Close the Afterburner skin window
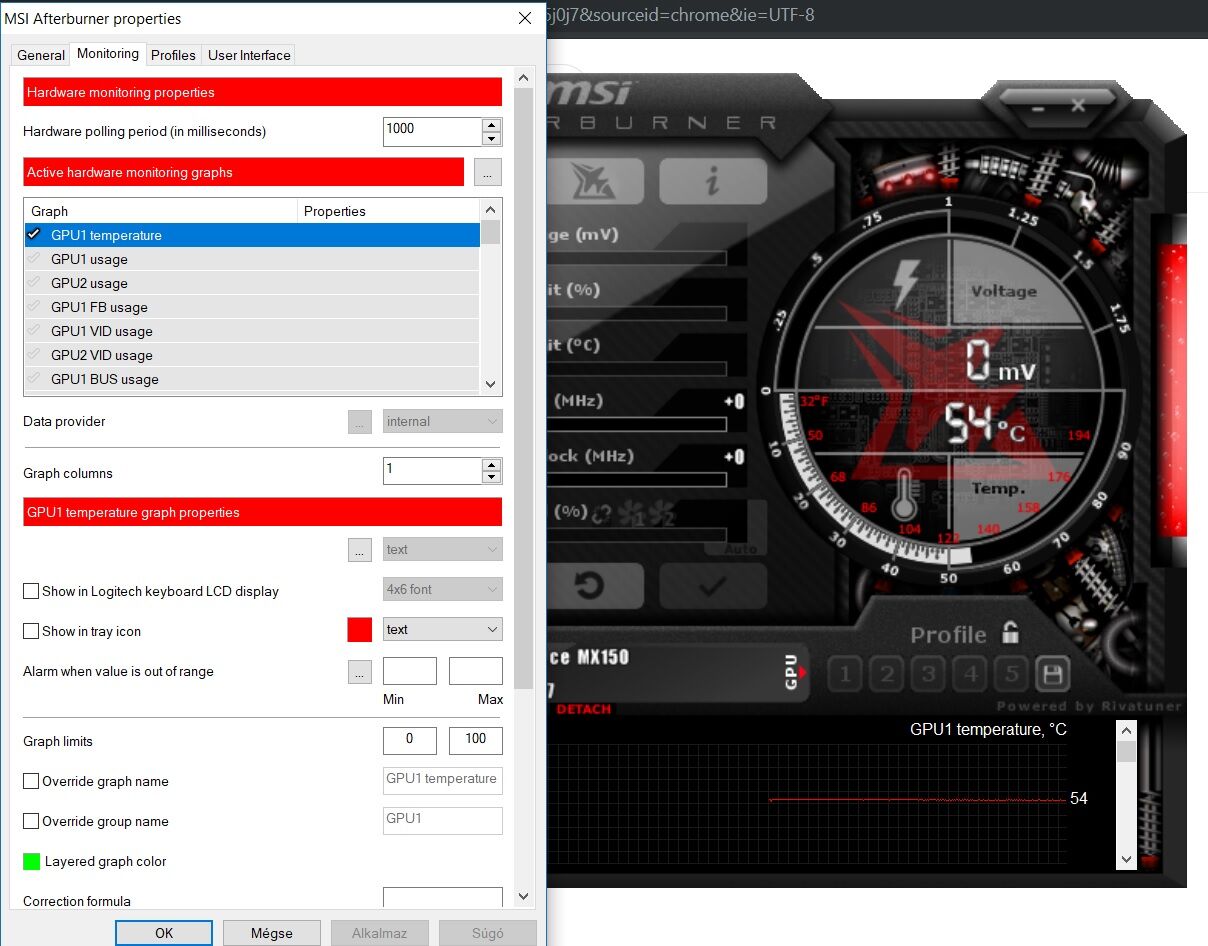Screen dimensions: 1208x946 point(1077,105)
